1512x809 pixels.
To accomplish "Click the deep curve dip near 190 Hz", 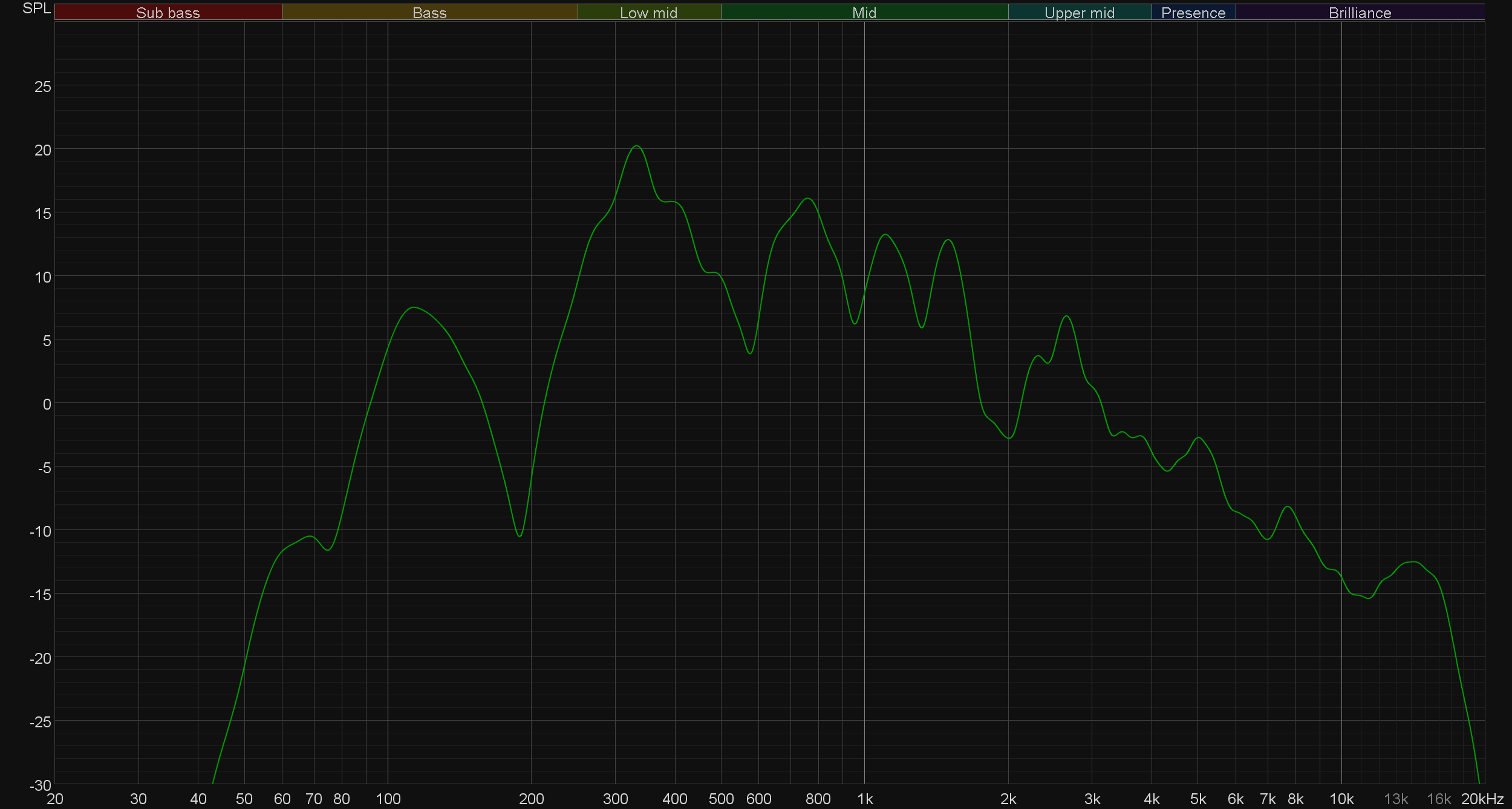I will (x=520, y=536).
